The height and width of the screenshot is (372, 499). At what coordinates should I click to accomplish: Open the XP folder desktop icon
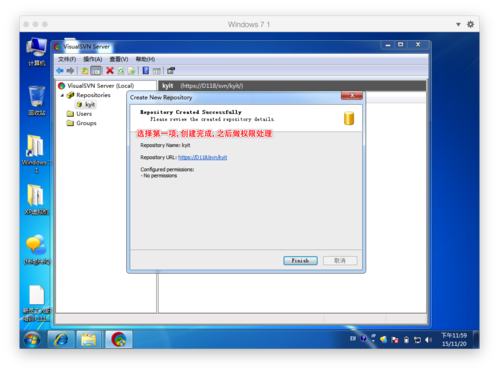[36, 199]
